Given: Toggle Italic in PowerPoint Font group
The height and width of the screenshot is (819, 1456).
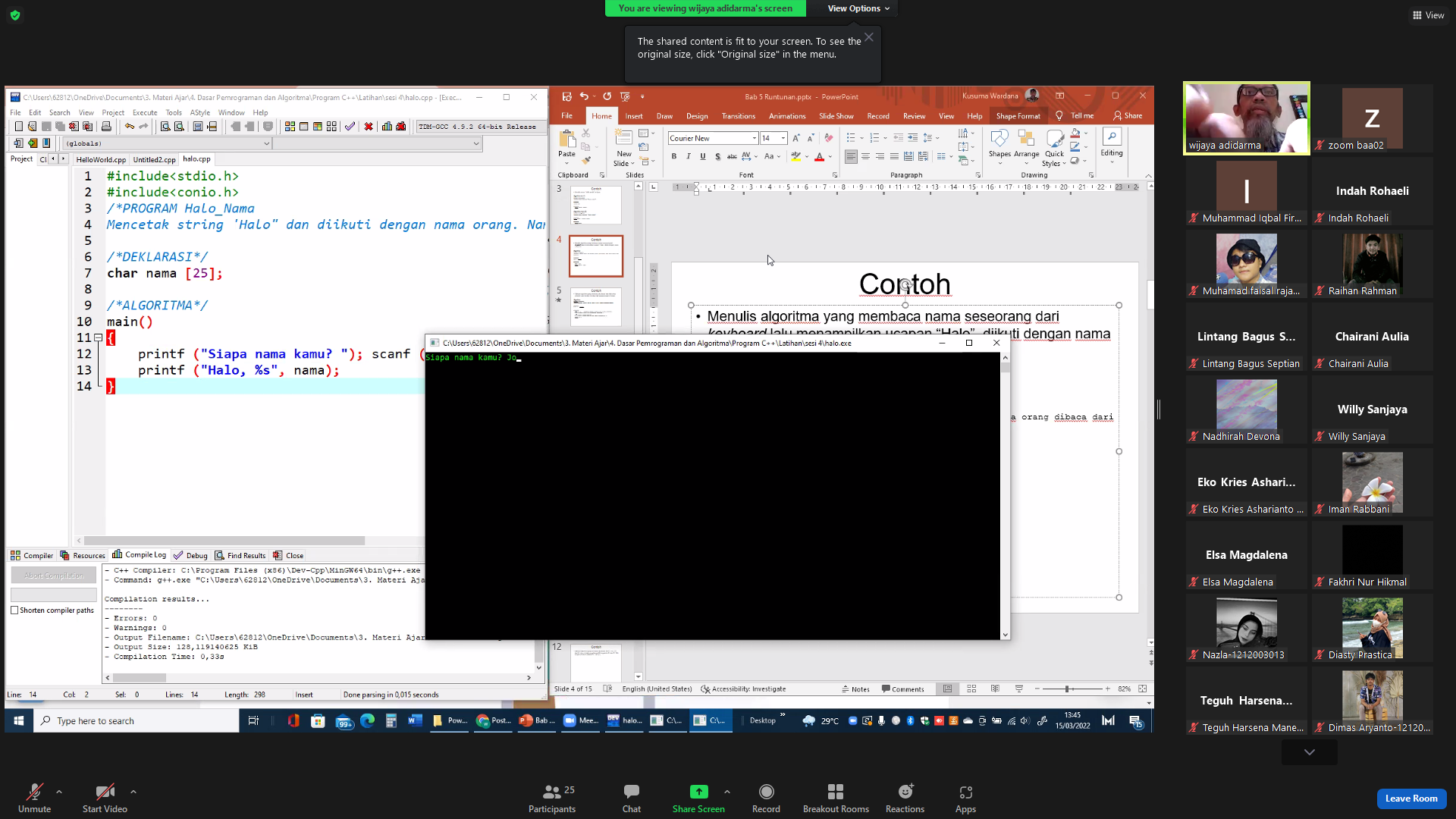Looking at the screenshot, I should pos(688,156).
